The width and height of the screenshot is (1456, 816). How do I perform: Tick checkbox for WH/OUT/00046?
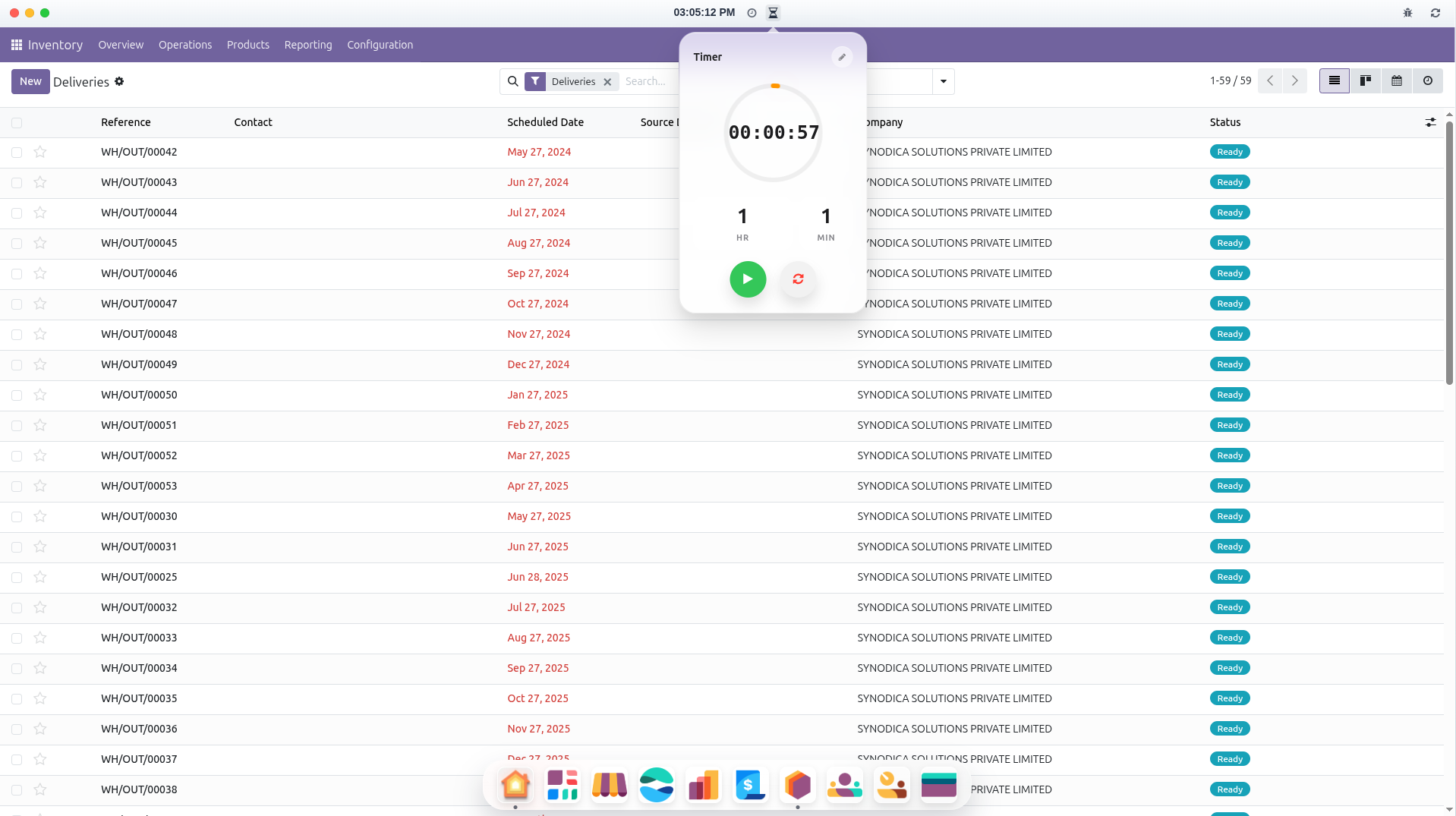click(x=17, y=274)
